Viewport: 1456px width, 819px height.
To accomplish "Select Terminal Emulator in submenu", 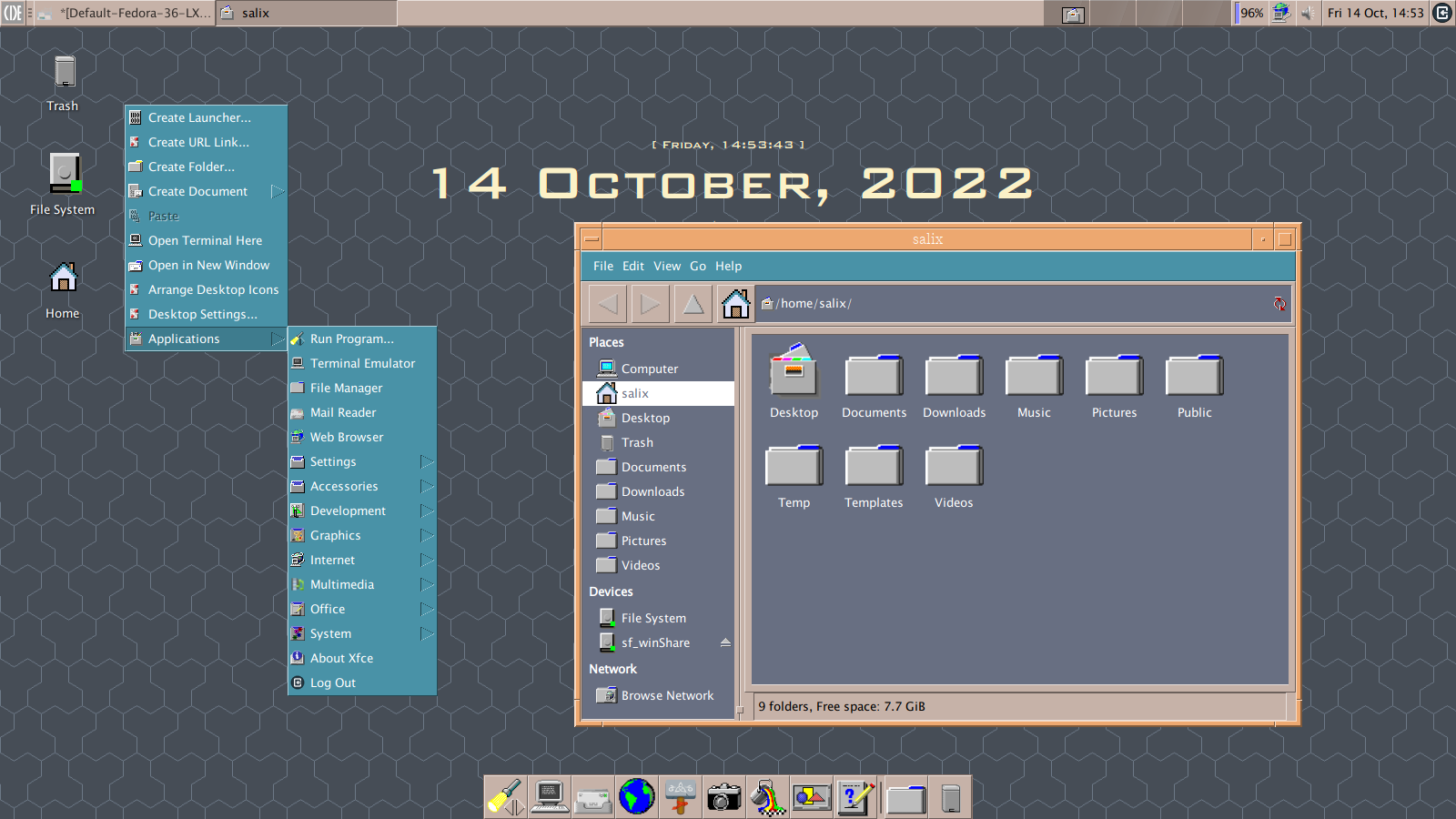I will point(362,363).
